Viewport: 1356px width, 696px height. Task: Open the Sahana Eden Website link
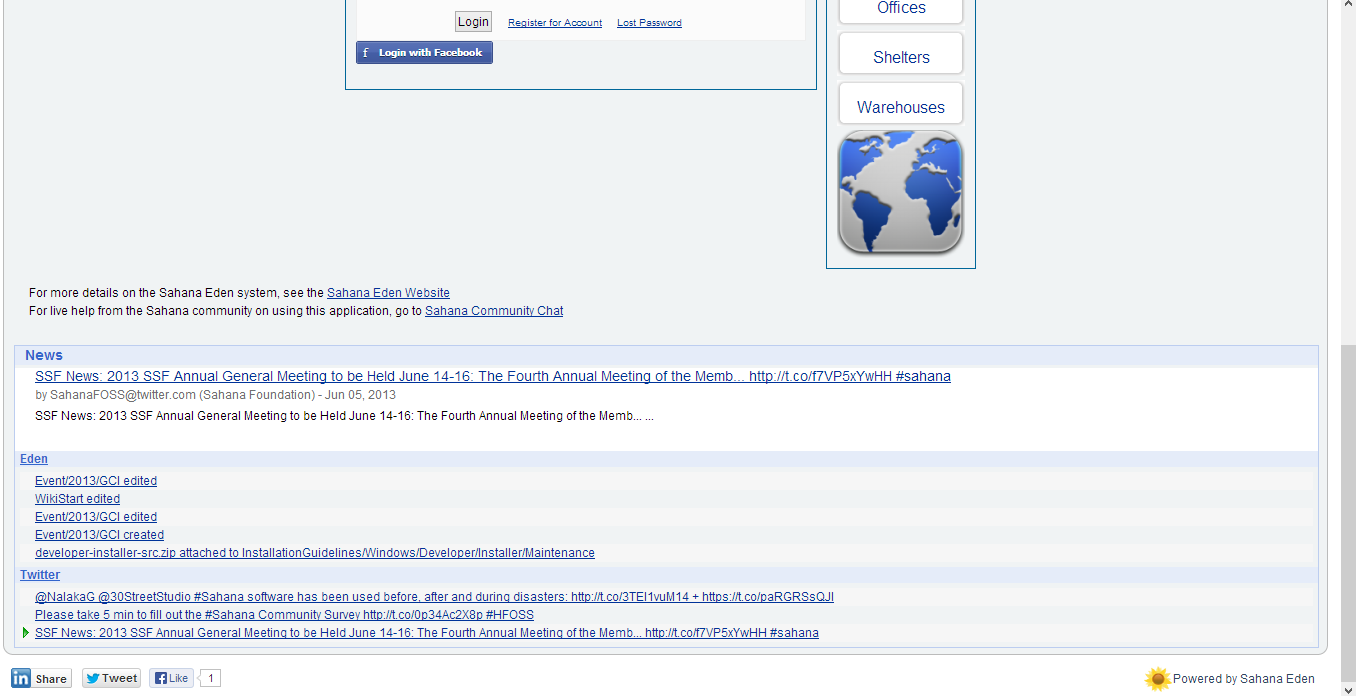click(x=388, y=293)
